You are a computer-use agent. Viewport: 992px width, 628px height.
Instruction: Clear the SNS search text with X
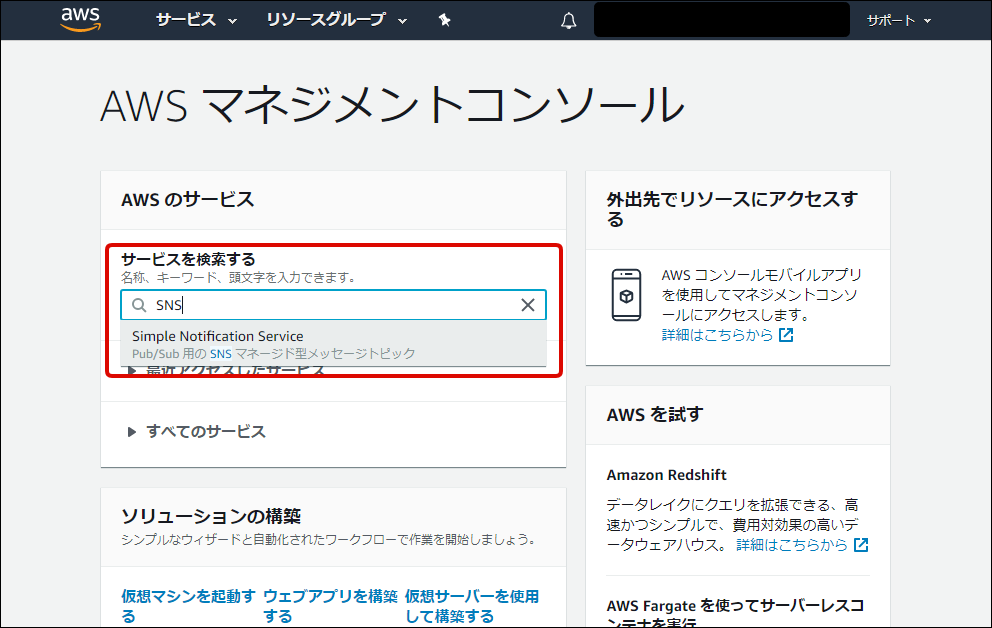pyautogui.click(x=528, y=305)
